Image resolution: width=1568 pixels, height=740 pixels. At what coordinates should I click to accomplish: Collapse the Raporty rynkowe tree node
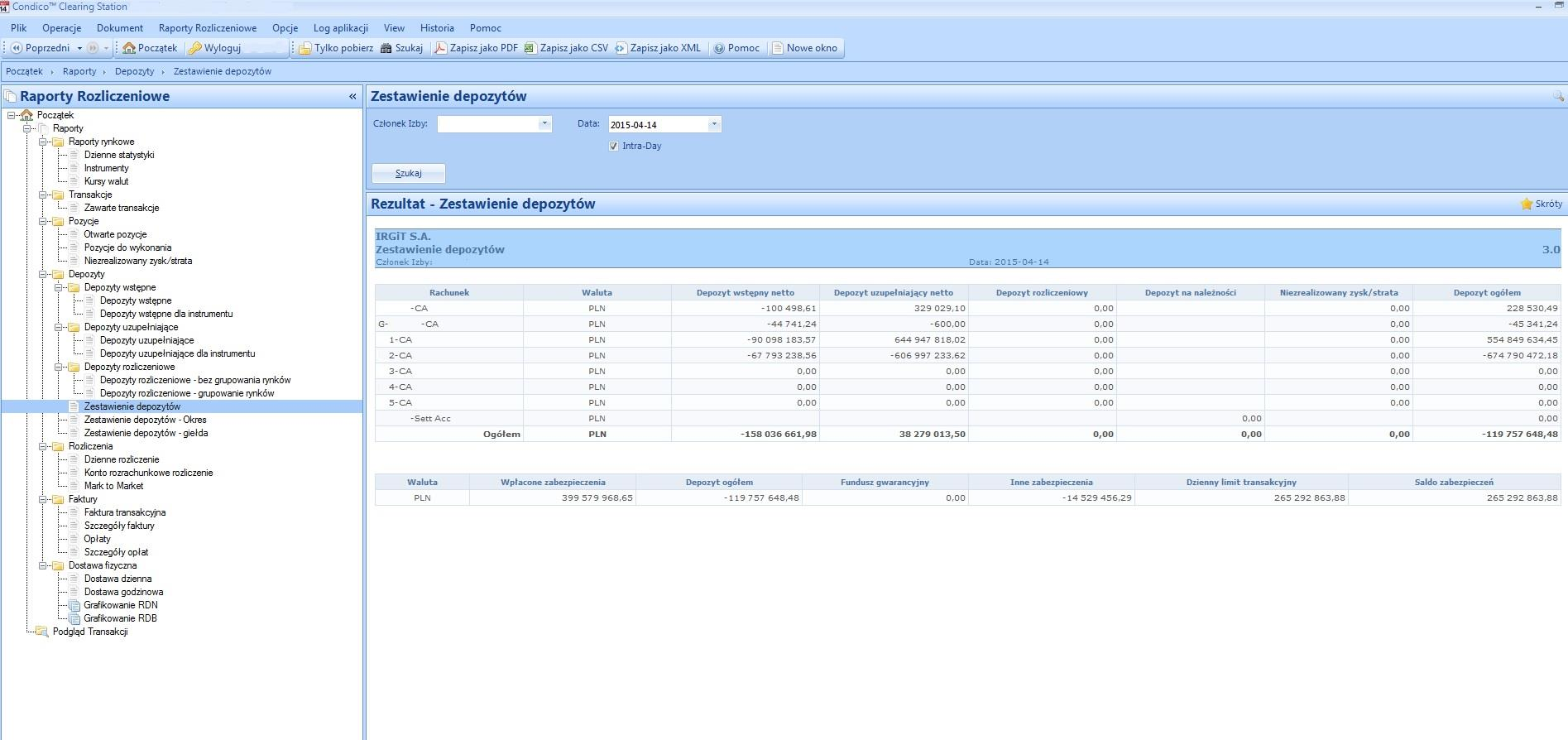43,142
